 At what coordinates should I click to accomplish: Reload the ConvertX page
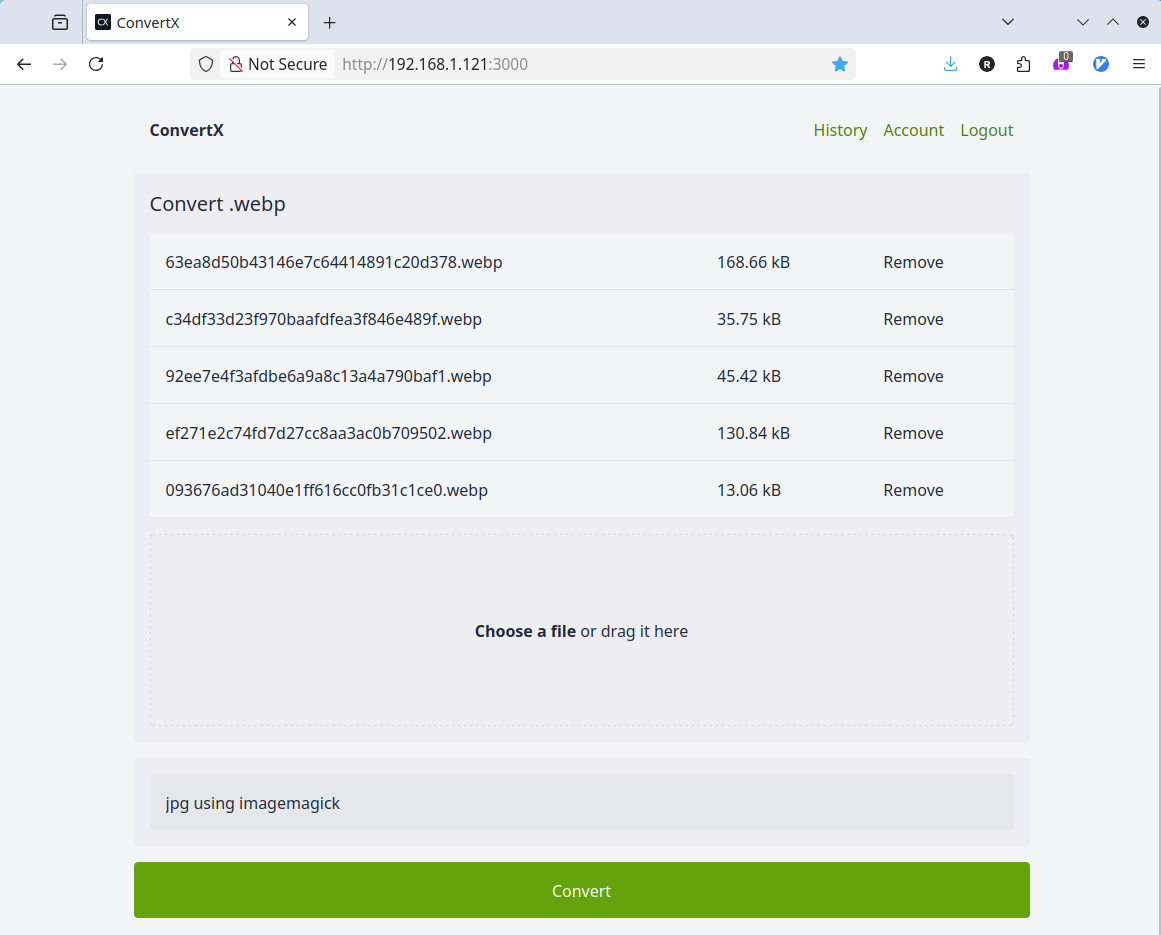click(x=96, y=63)
